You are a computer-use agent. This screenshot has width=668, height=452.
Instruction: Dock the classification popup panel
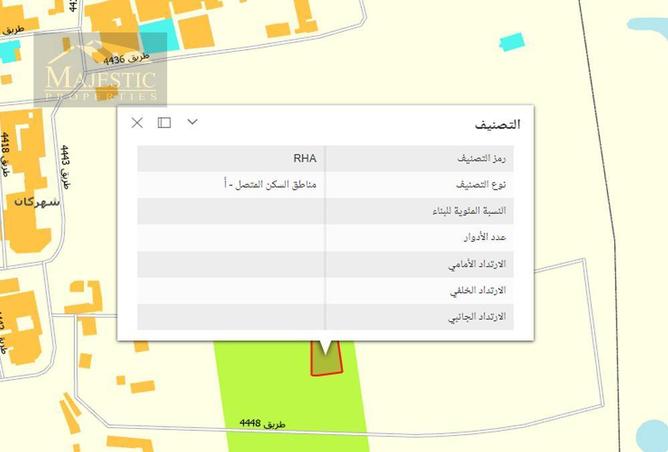tap(164, 123)
